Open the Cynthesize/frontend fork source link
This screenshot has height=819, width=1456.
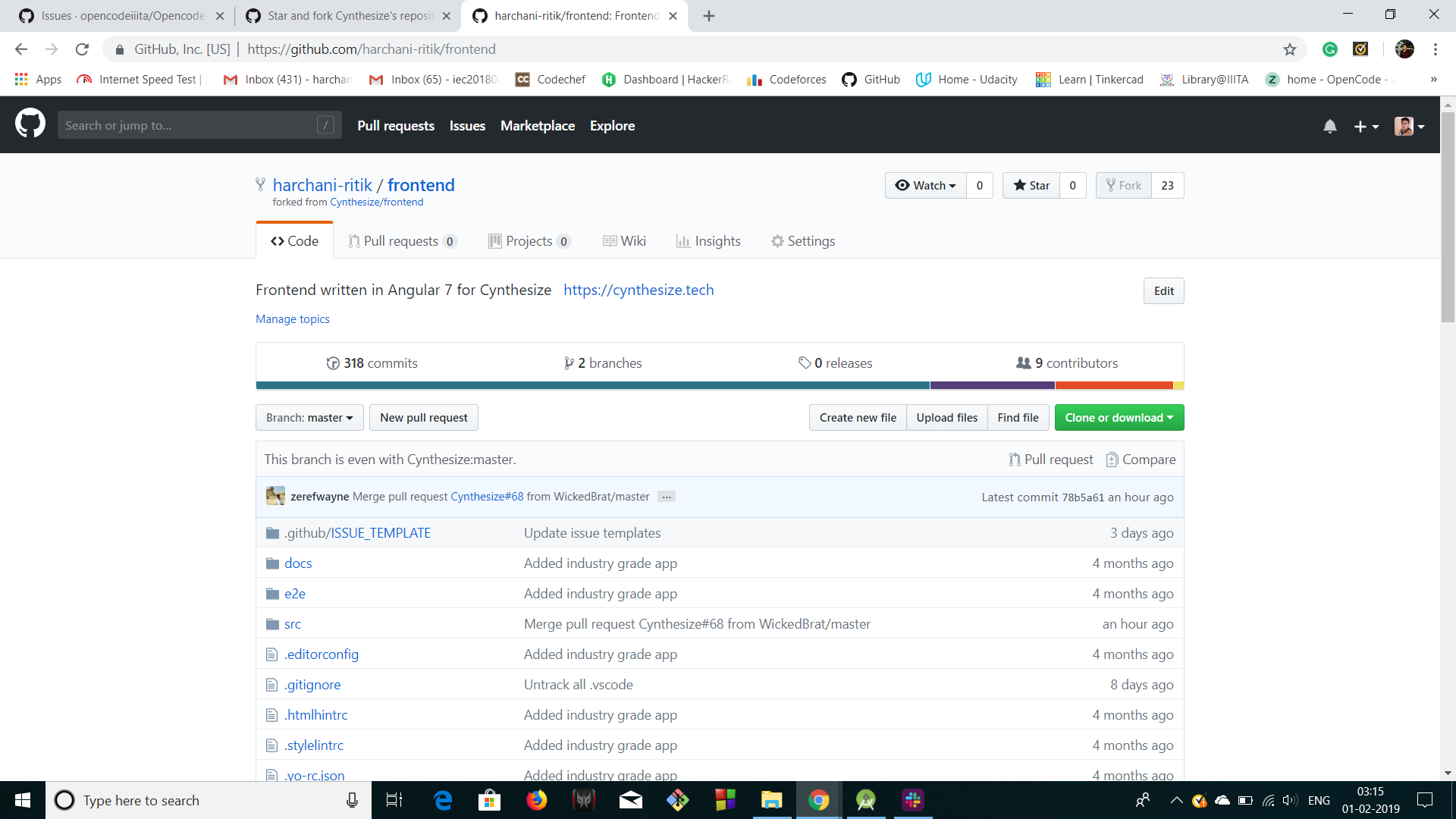point(376,202)
